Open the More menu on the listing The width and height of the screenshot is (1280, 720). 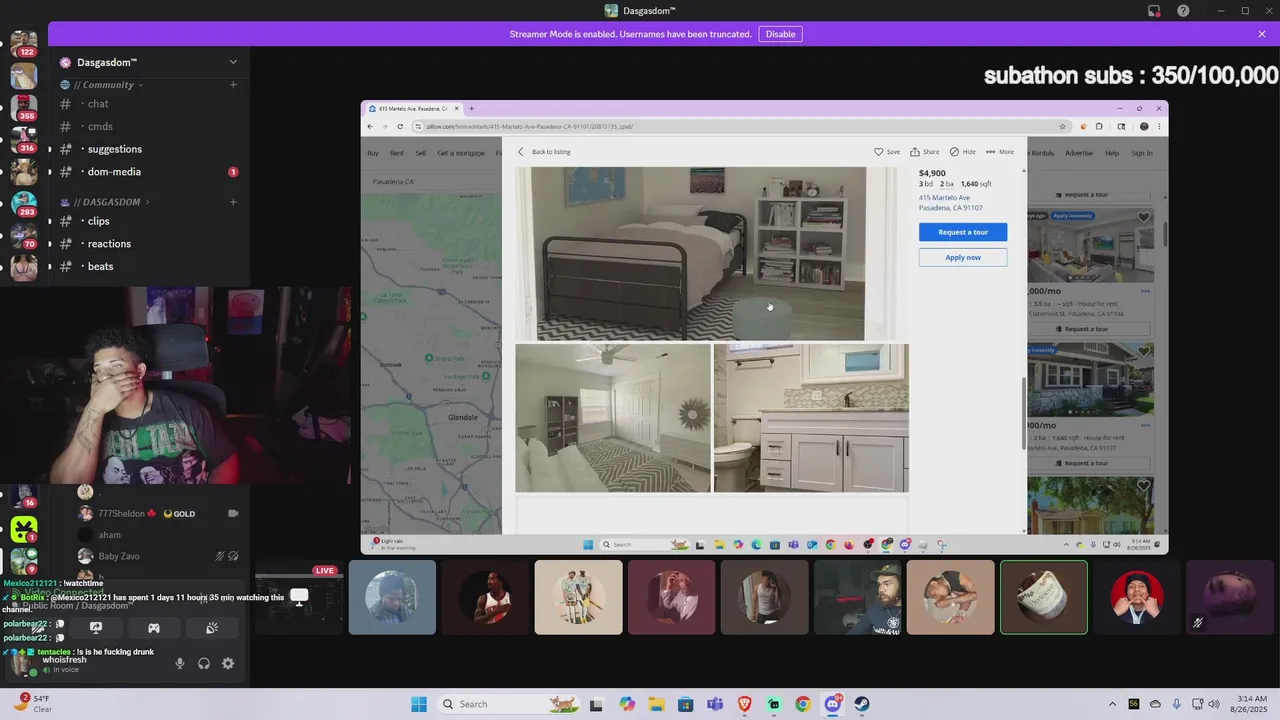[1000, 152]
